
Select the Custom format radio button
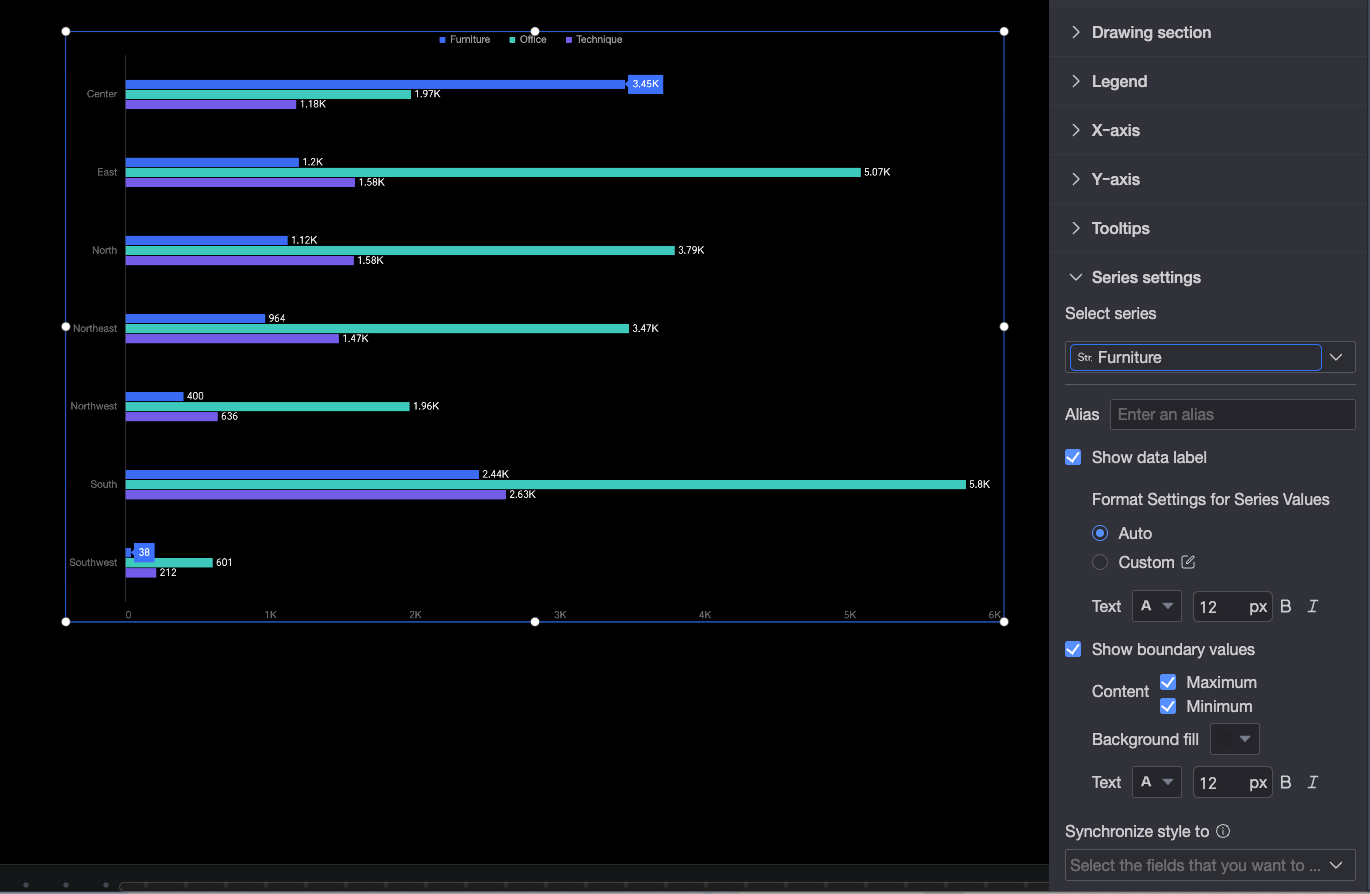[1100, 562]
